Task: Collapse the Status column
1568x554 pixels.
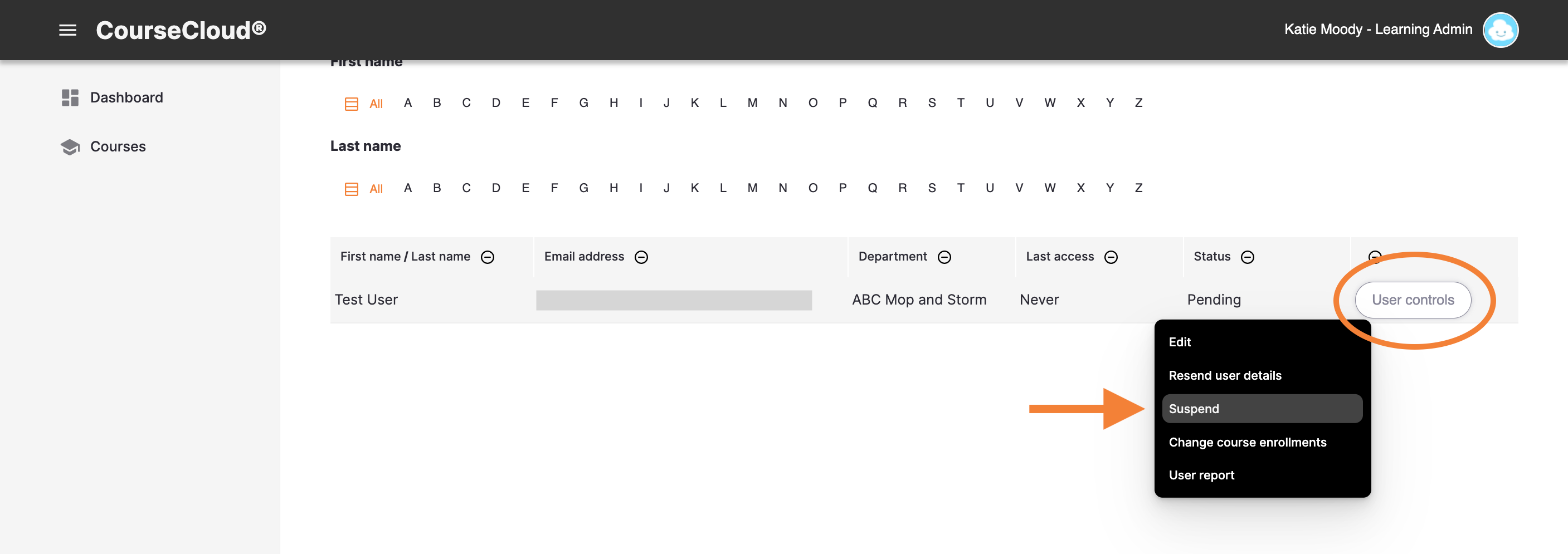Action: click(x=1248, y=257)
